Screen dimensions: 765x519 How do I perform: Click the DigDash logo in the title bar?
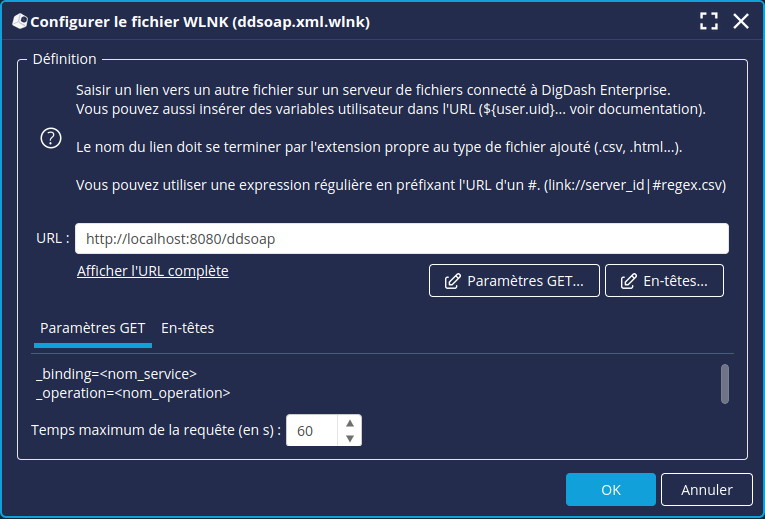(x=19, y=21)
